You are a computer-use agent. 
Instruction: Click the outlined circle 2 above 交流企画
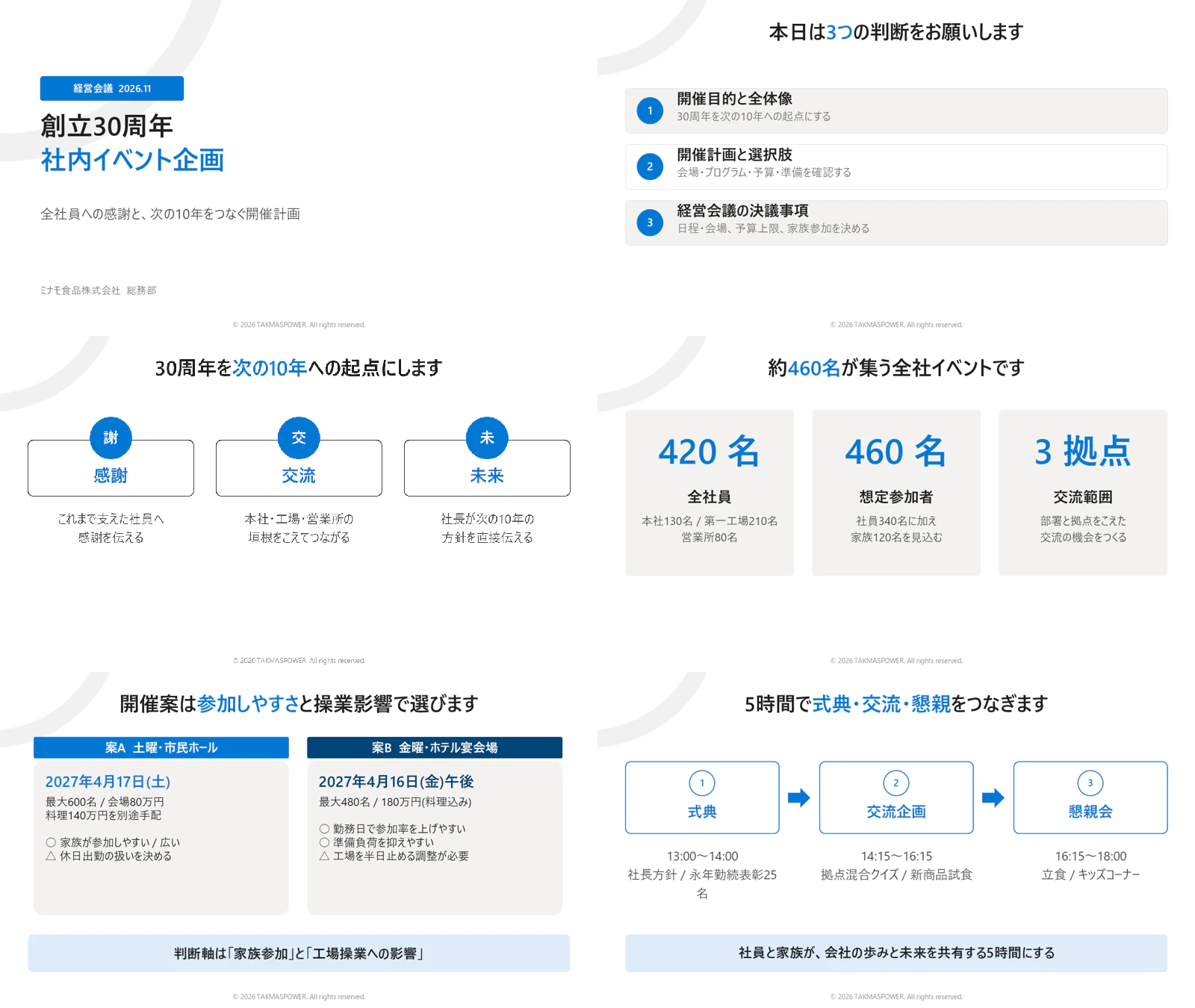pos(896,783)
